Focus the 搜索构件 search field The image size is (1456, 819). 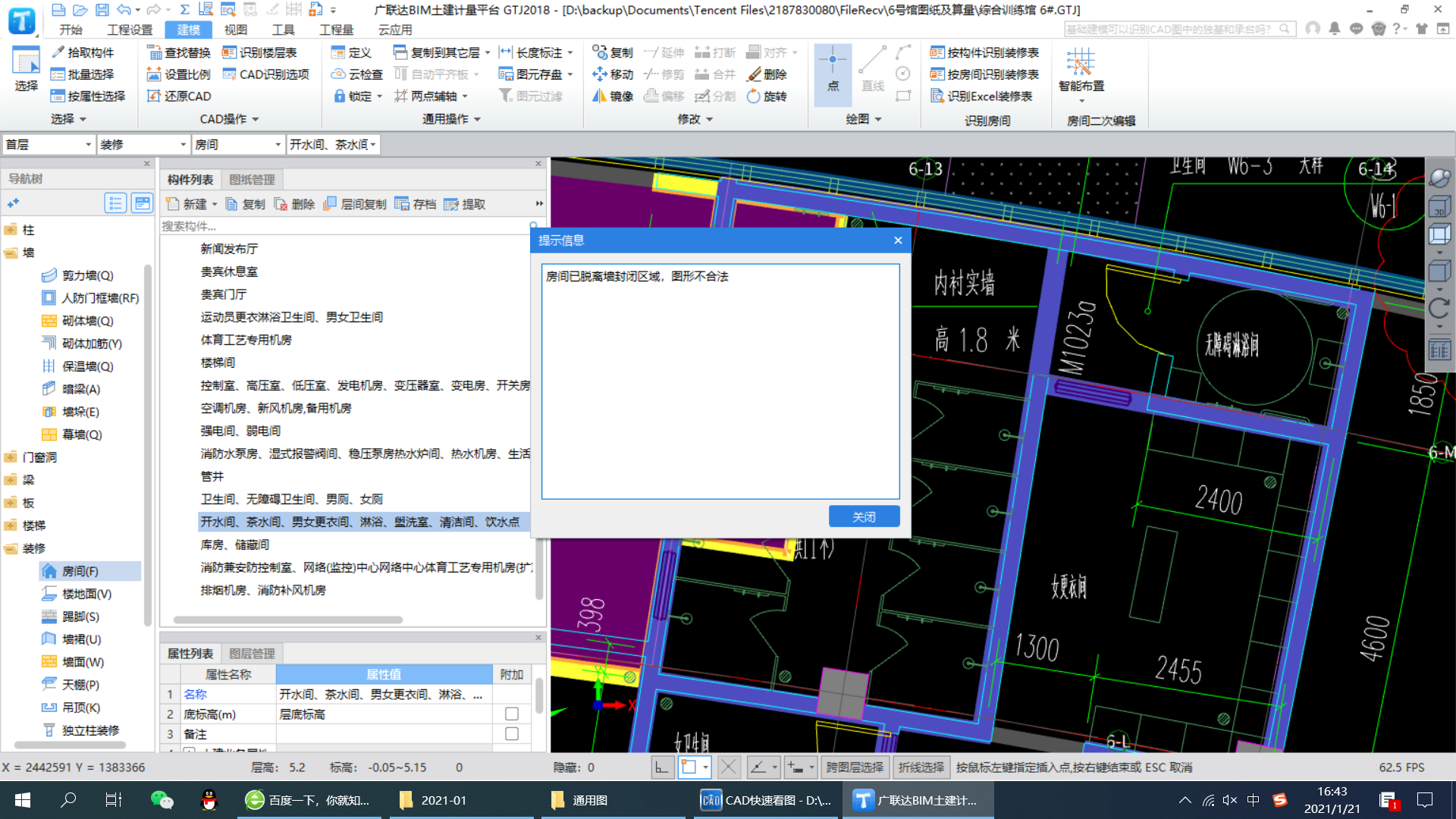click(x=346, y=226)
